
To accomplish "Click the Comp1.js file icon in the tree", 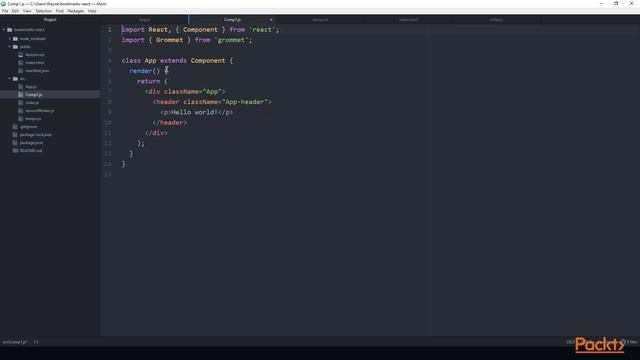I will (x=21, y=94).
